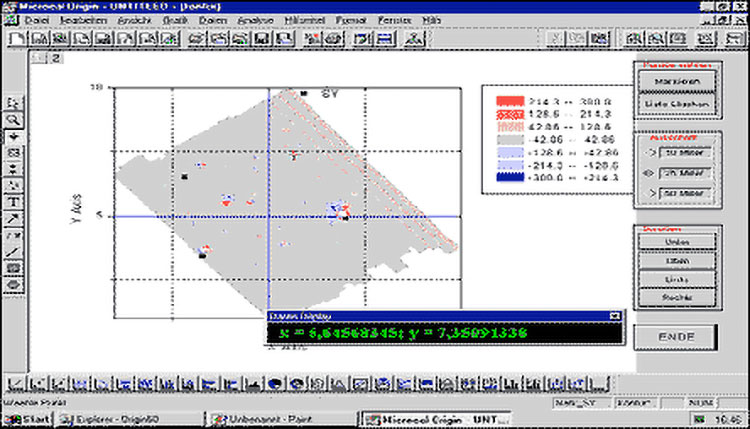The width and height of the screenshot is (750, 429).
Task: Open the Datei menu
Action: (x=37, y=20)
